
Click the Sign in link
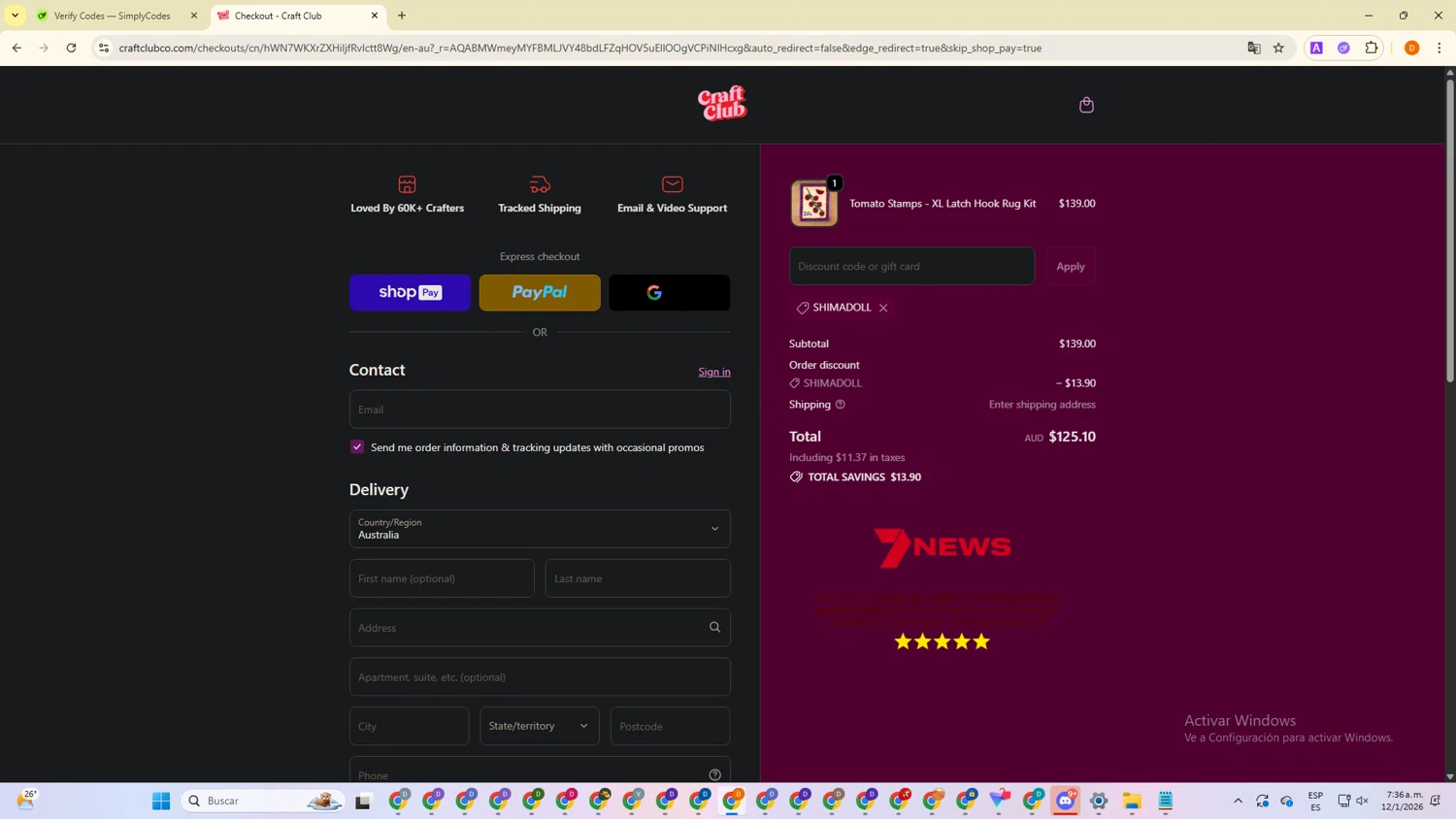[714, 372]
